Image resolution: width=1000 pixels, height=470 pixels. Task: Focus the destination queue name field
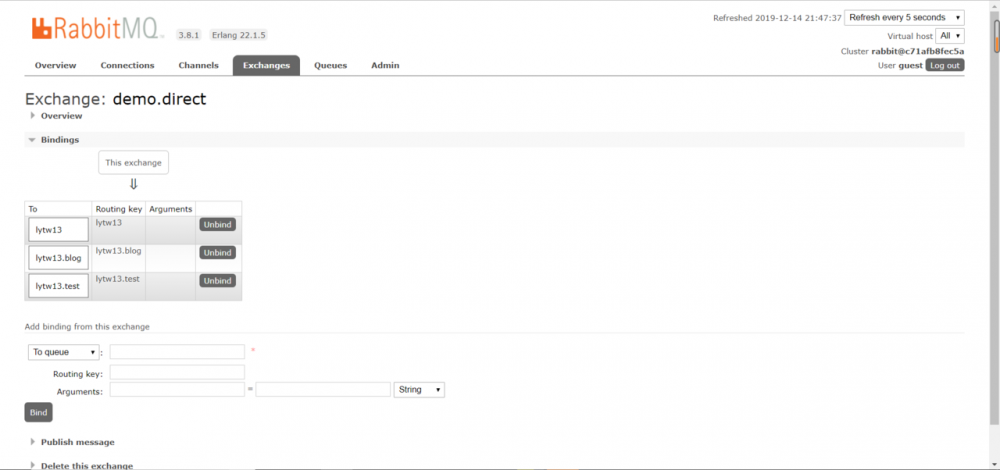point(177,352)
